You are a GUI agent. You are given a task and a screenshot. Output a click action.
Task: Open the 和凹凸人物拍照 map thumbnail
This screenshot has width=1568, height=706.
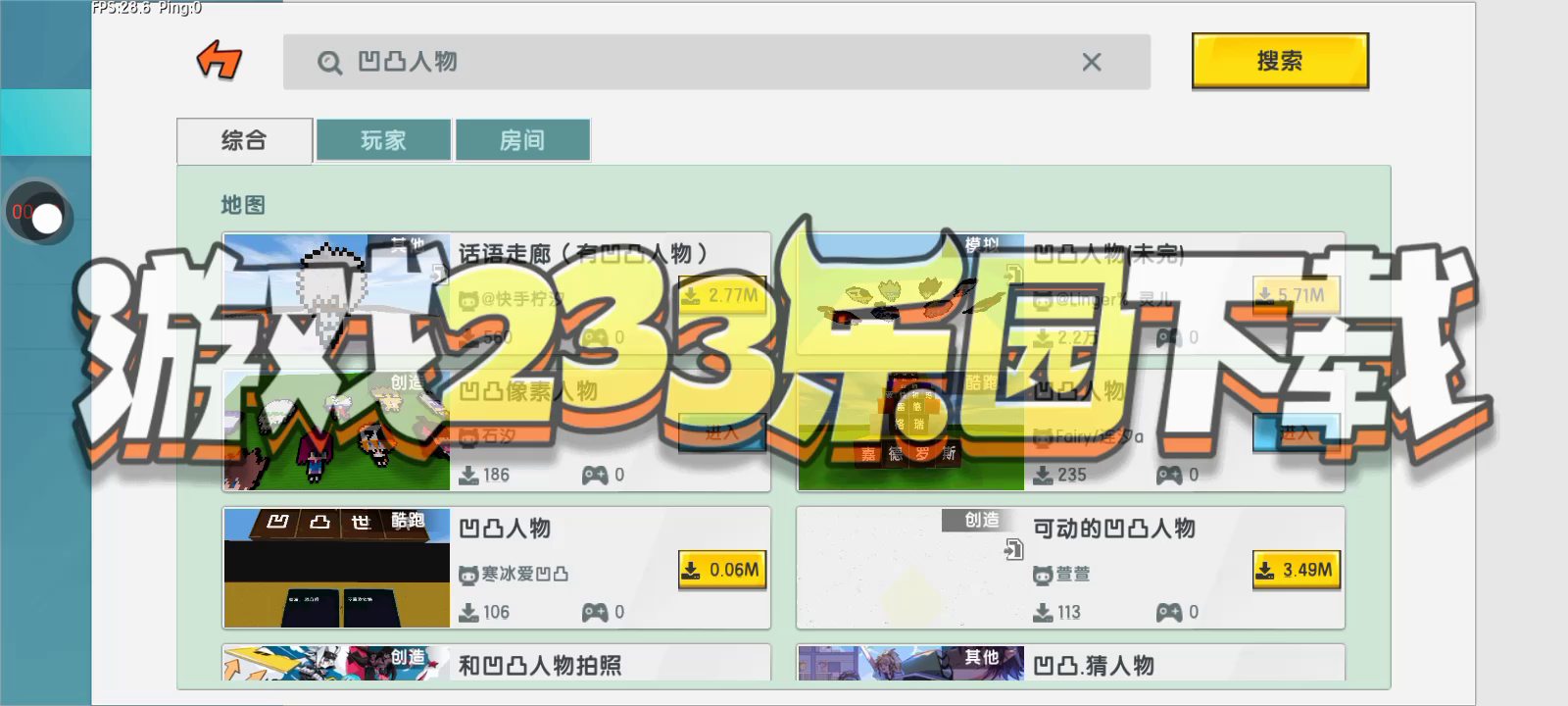tap(336, 663)
